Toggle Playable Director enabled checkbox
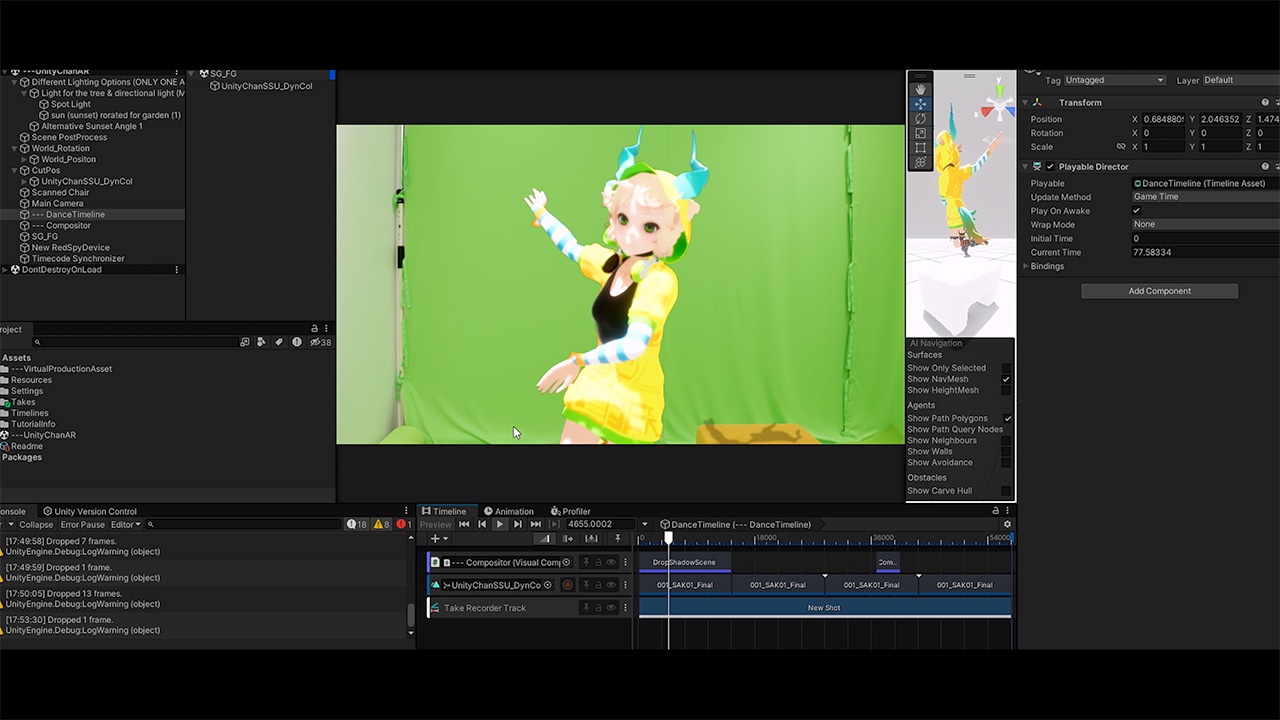Screen dimensions: 1280x720 coord(1050,167)
